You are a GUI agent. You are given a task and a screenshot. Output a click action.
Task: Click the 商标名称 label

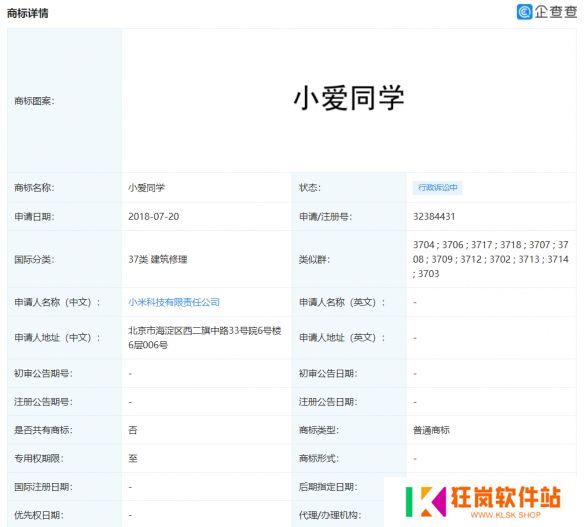pos(34,188)
